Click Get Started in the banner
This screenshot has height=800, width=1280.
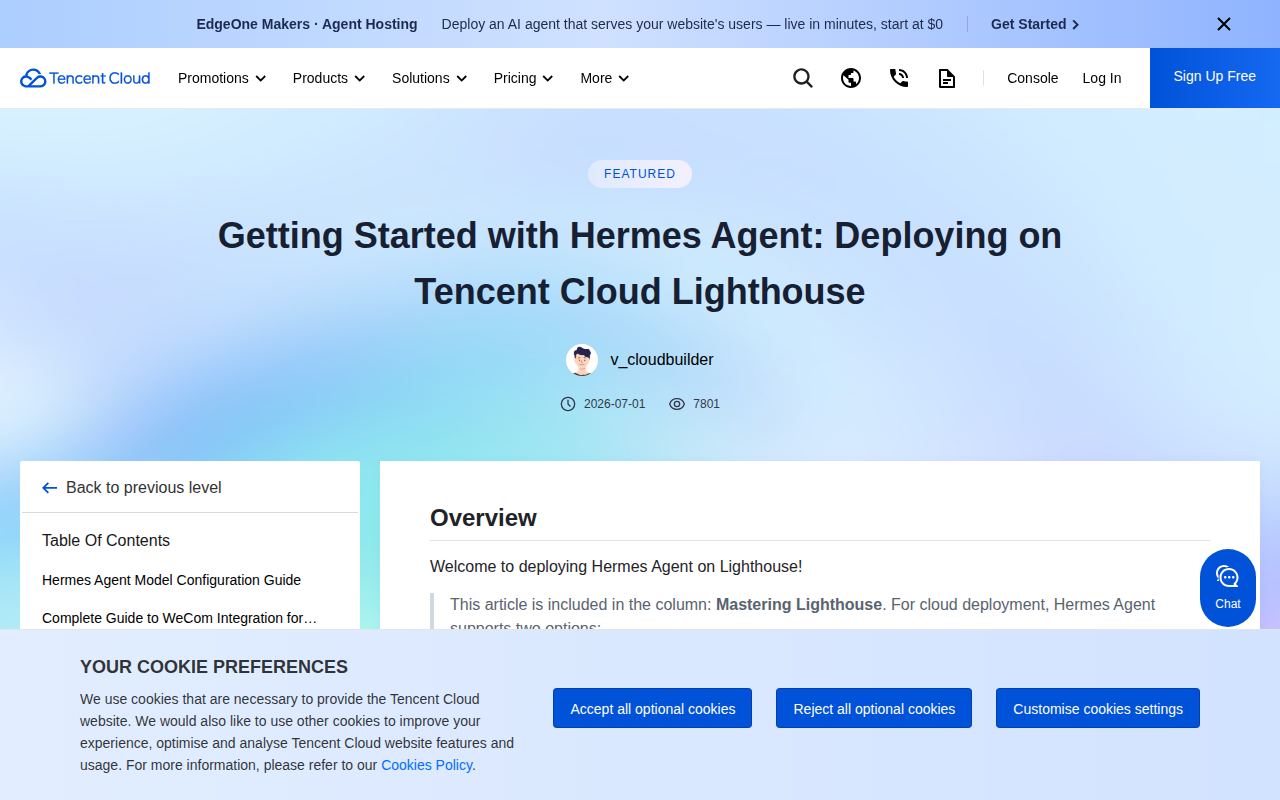pos(1035,24)
